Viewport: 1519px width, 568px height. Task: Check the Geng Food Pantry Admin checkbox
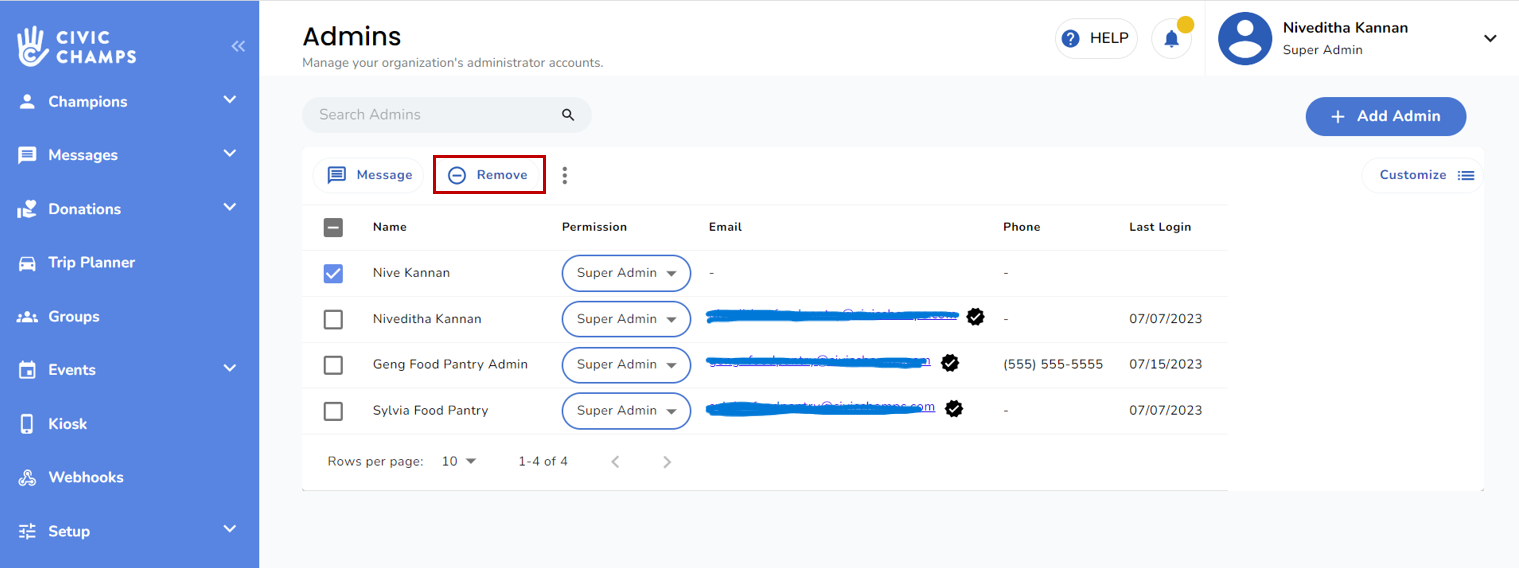[x=334, y=365]
